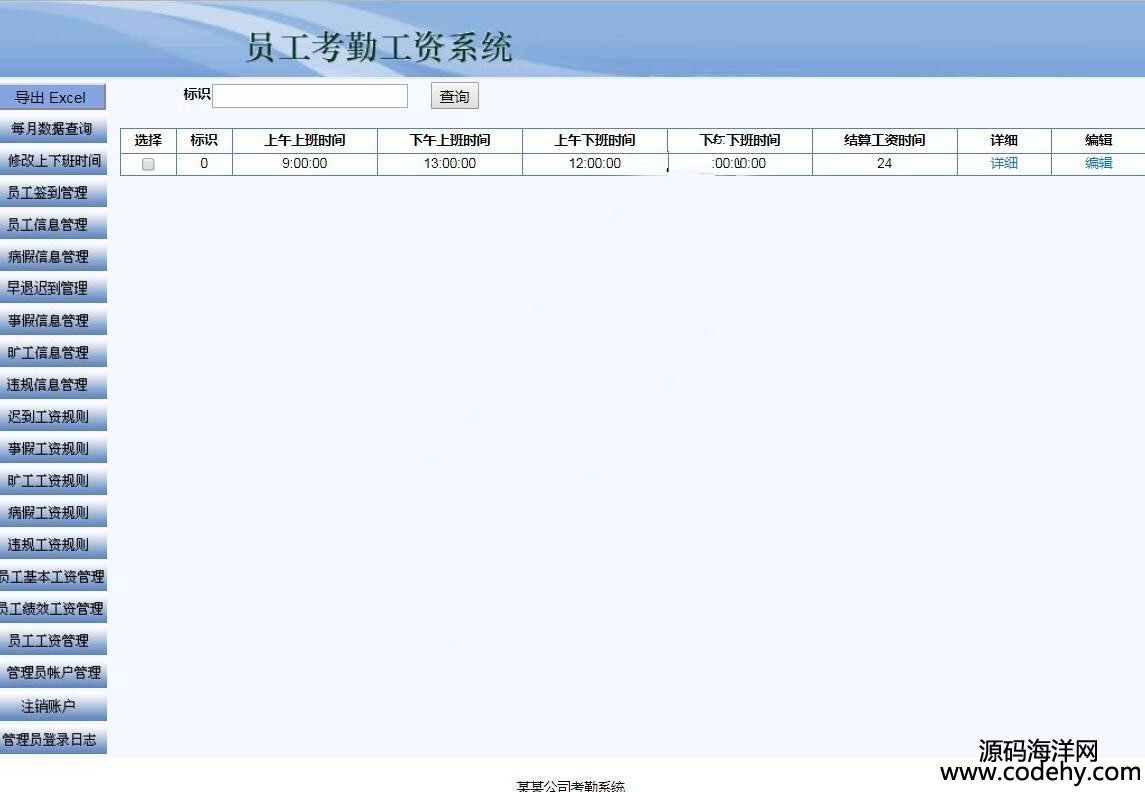Screen dimensions: 1145x792
Task: Select 员工工资管理 menu item
Action: tap(53, 642)
